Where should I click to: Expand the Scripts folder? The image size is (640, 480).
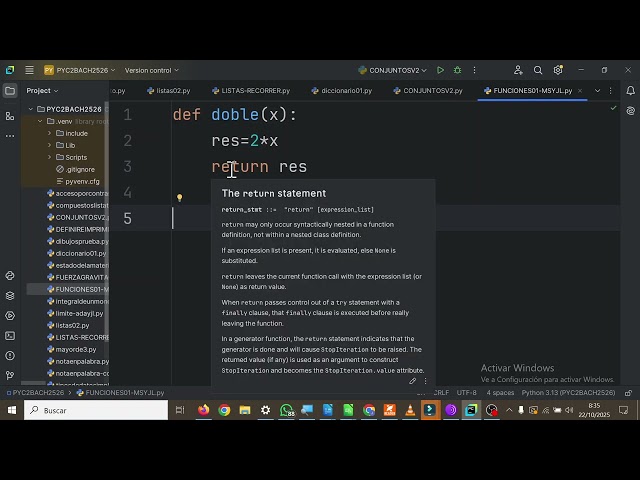(49, 157)
